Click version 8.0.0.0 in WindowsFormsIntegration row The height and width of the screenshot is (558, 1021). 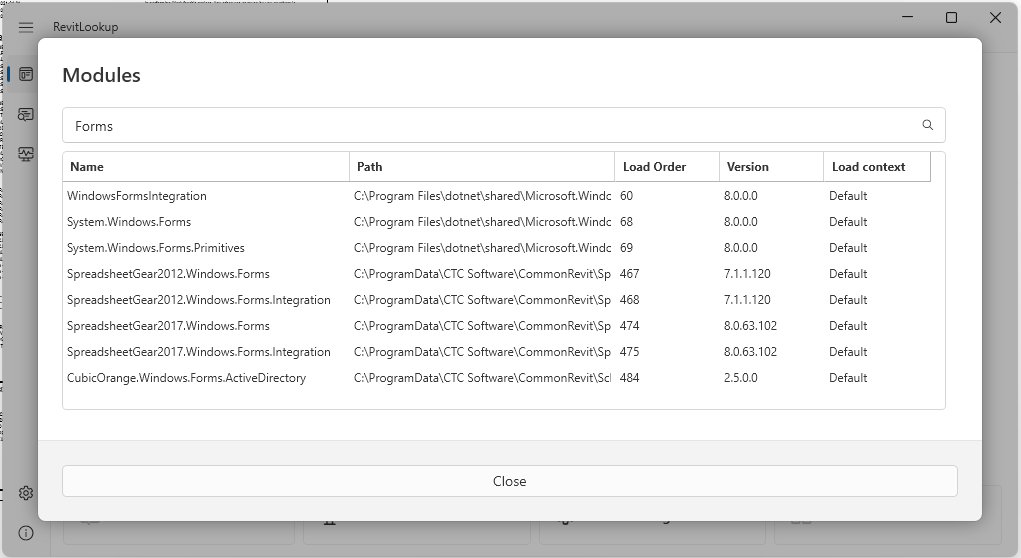coord(740,196)
